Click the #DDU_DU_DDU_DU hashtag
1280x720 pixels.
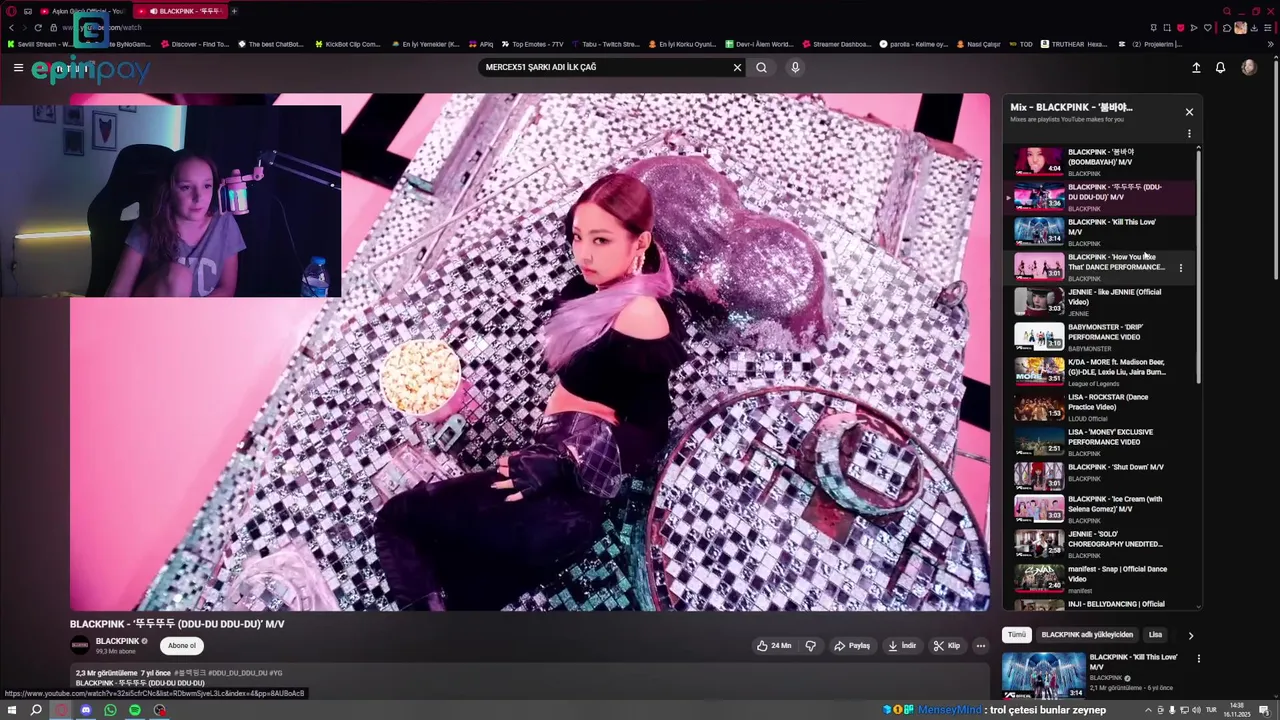[x=237, y=673]
